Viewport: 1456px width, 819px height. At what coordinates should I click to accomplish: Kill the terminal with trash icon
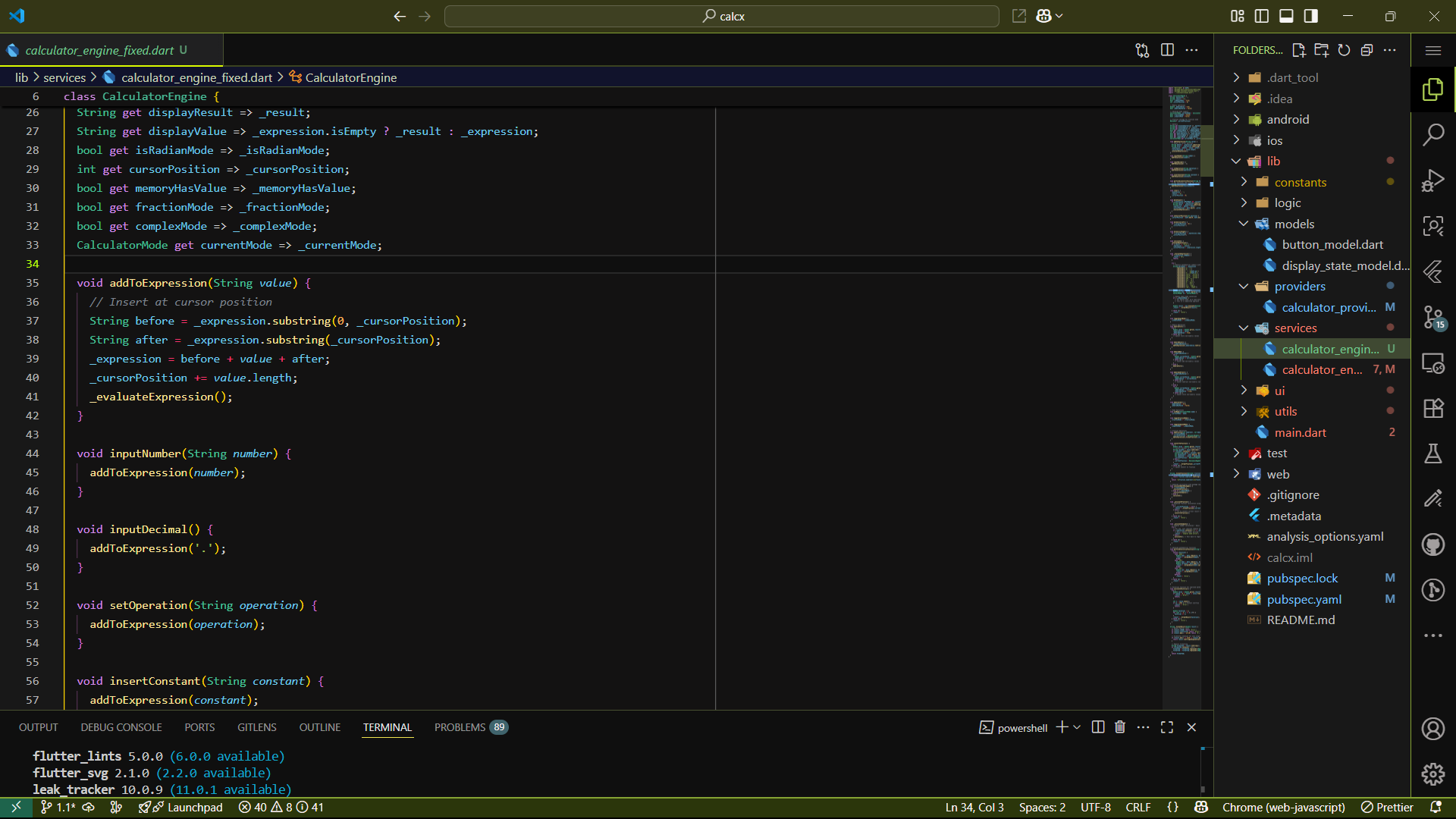pyautogui.click(x=1120, y=727)
